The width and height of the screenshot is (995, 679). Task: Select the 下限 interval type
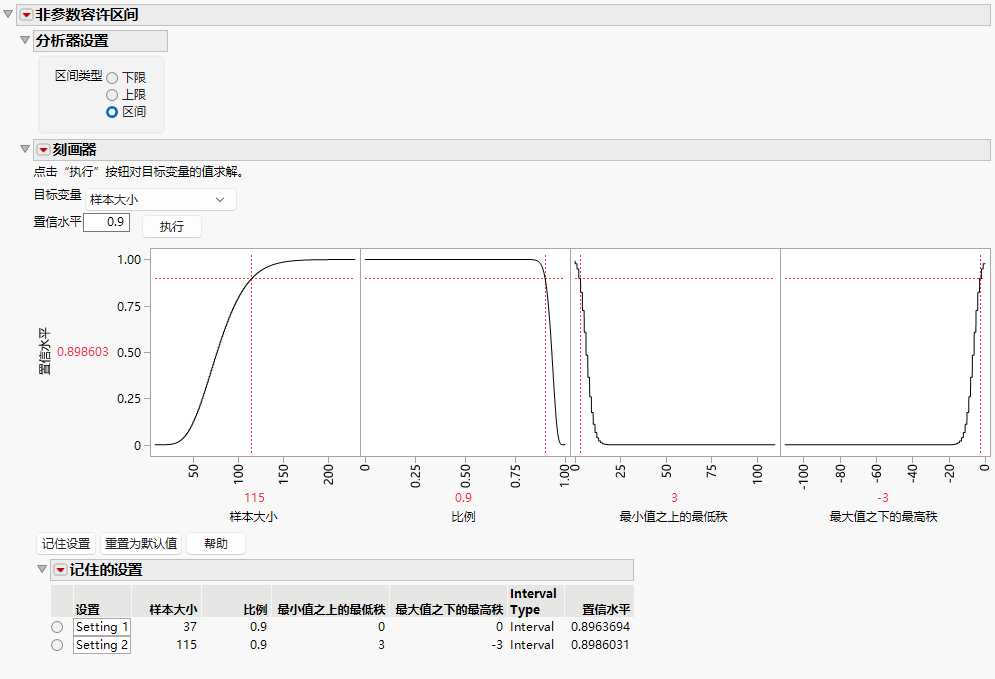112,78
